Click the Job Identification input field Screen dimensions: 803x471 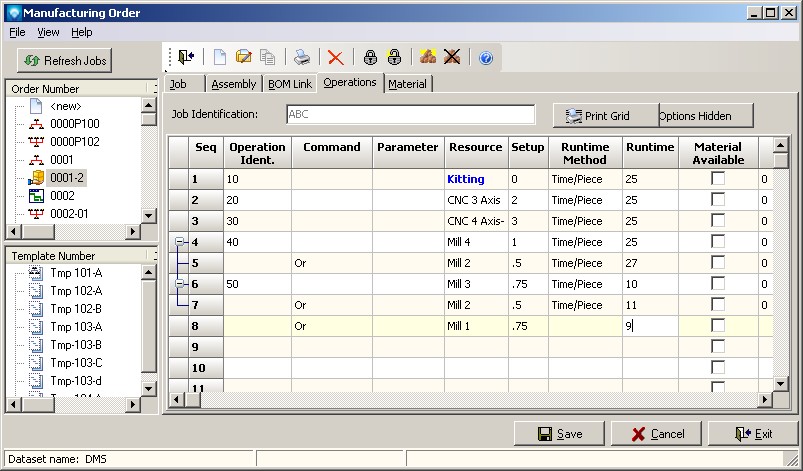click(410, 115)
